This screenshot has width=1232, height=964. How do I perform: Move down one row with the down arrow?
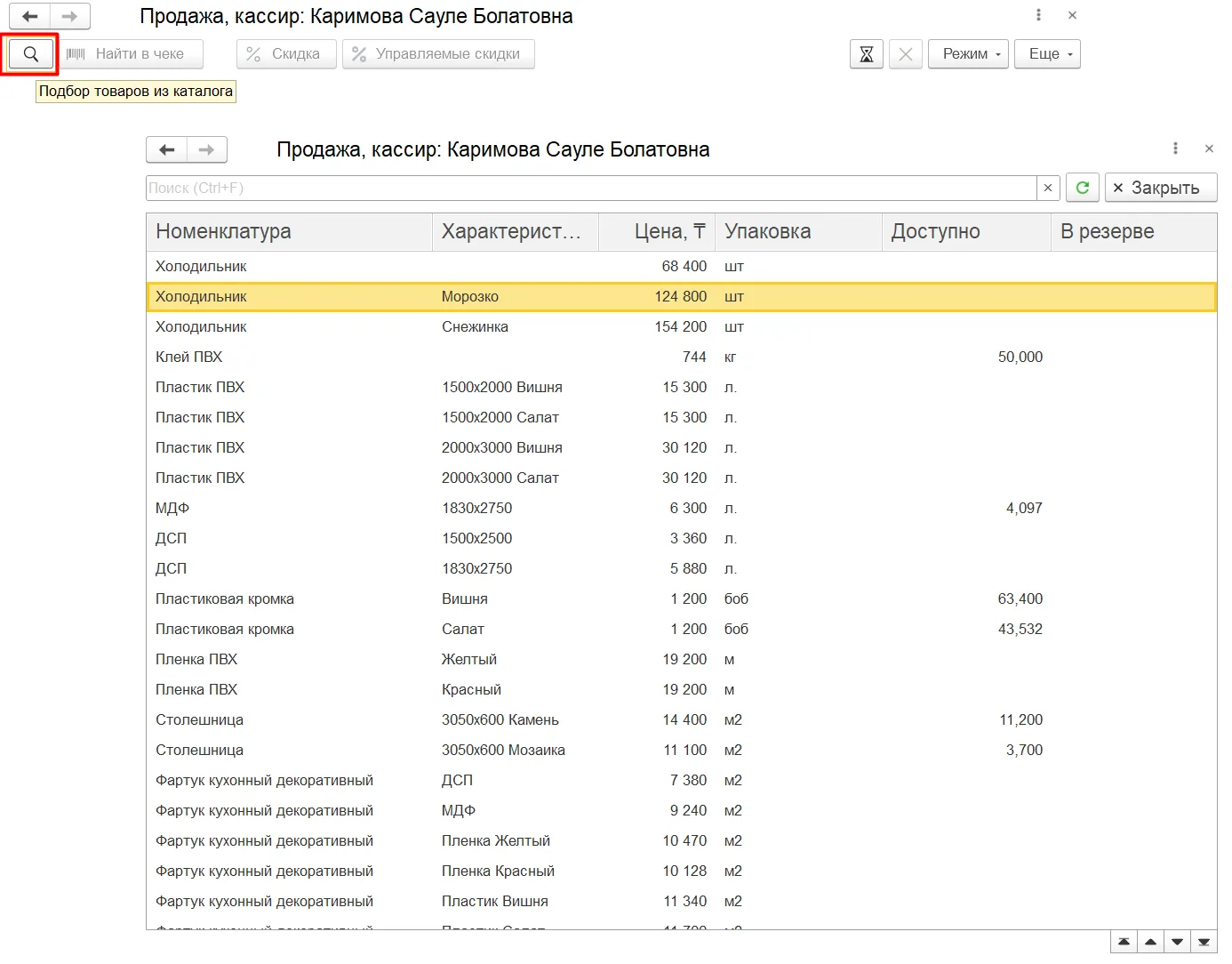[x=1178, y=942]
